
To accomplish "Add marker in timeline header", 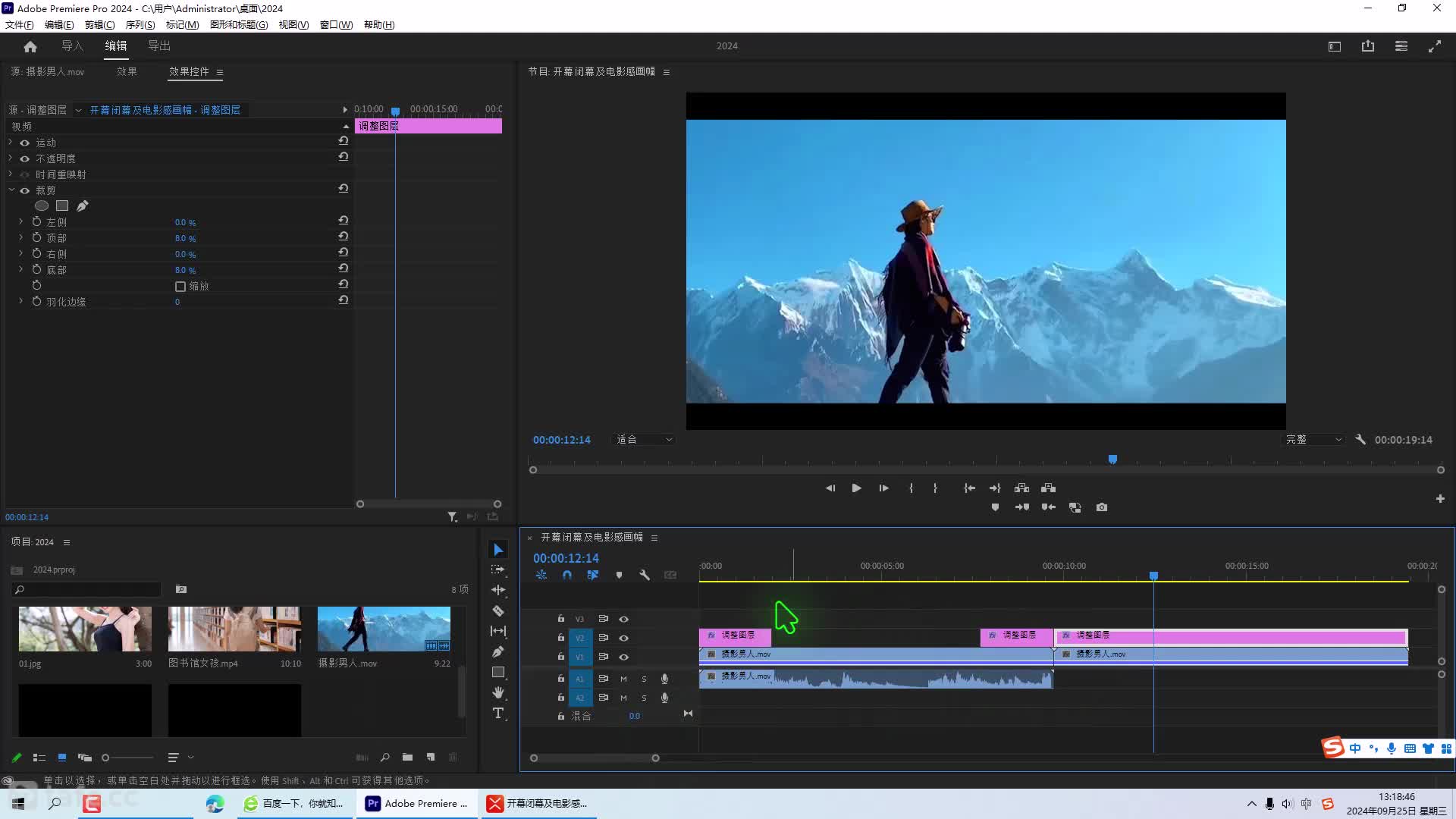I will coord(619,576).
